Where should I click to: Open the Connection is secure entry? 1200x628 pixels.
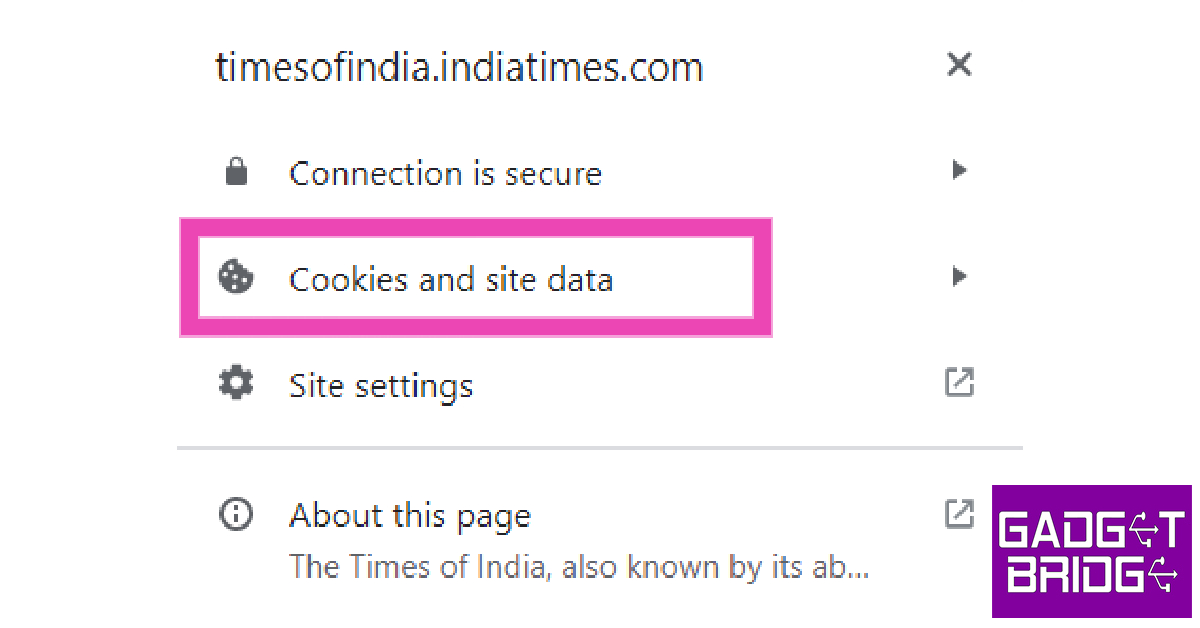click(445, 174)
